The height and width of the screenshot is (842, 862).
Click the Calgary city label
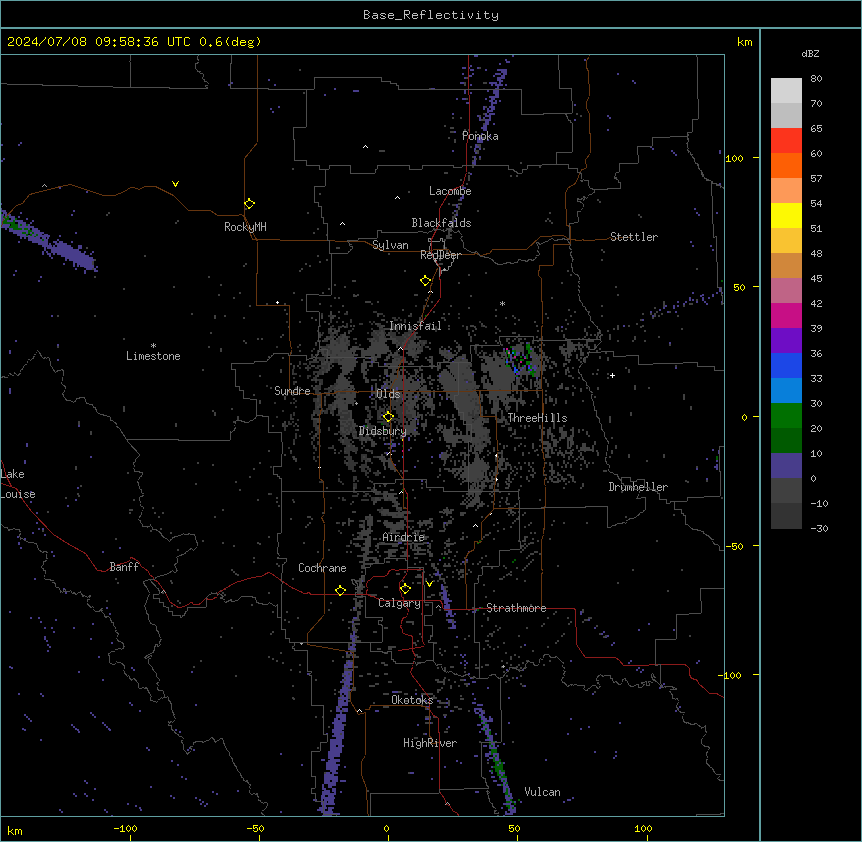pyautogui.click(x=400, y=603)
